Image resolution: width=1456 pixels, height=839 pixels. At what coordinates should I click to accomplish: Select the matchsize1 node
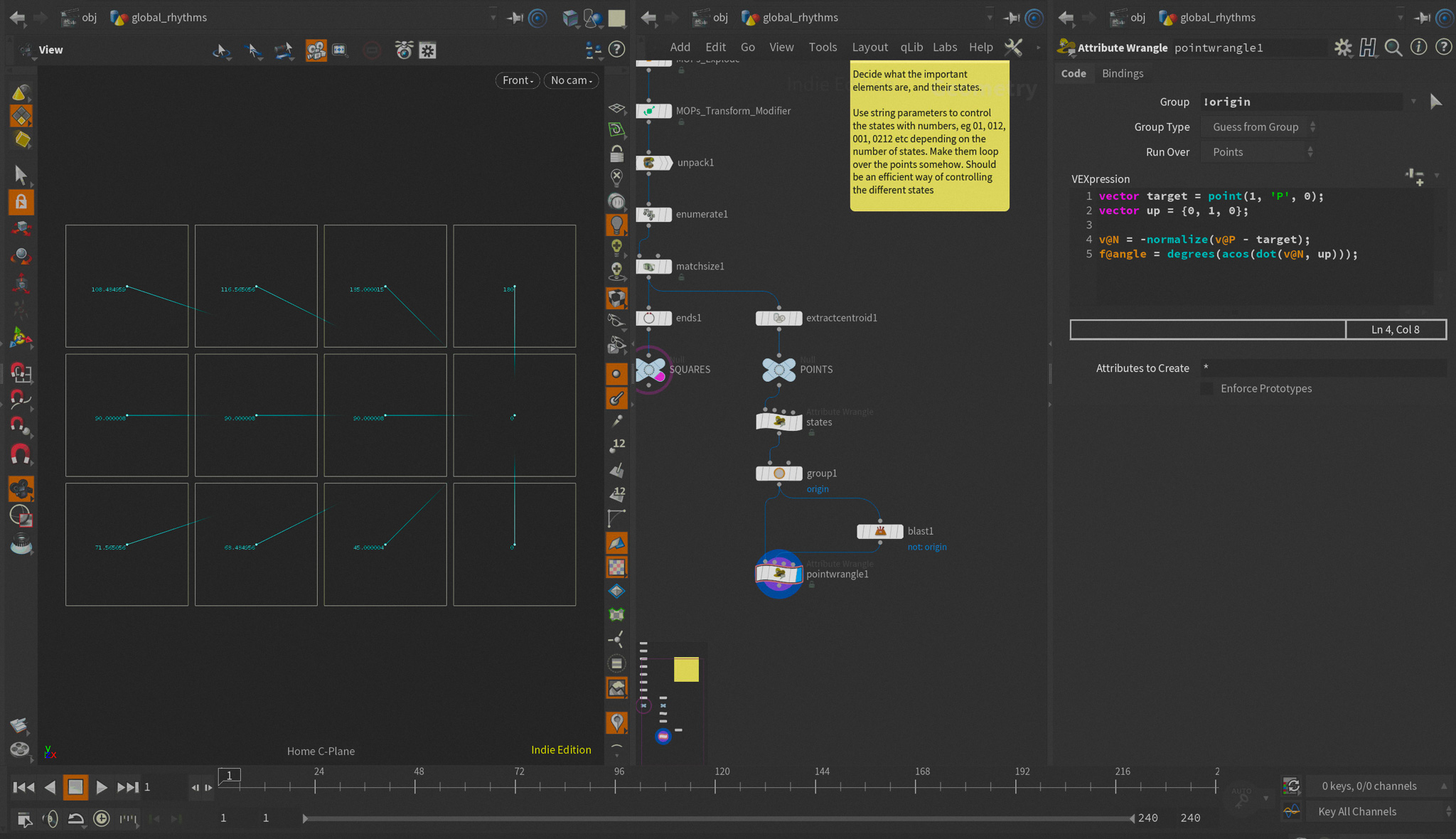[653, 267]
